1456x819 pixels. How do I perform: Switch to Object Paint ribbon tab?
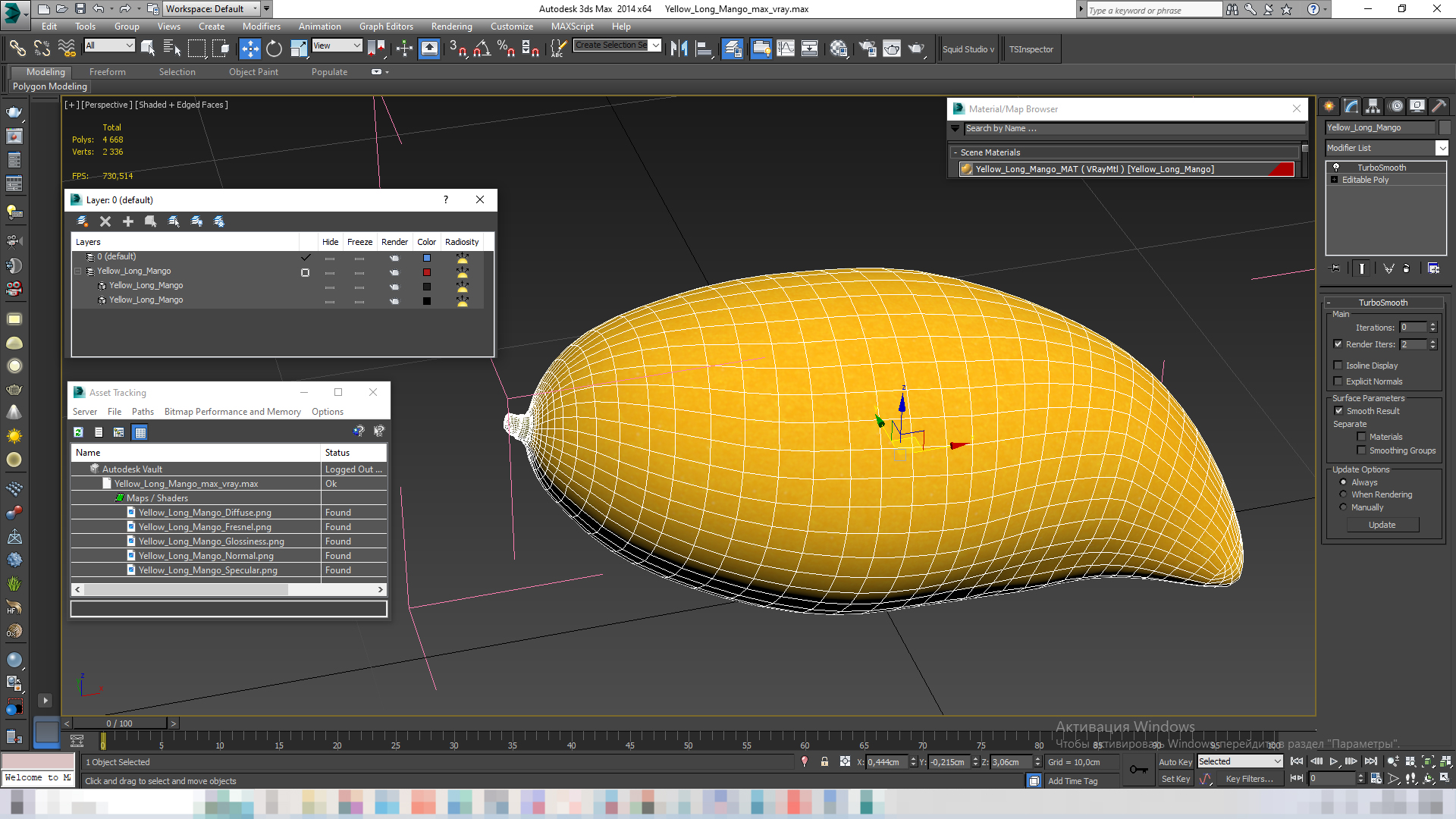[254, 72]
